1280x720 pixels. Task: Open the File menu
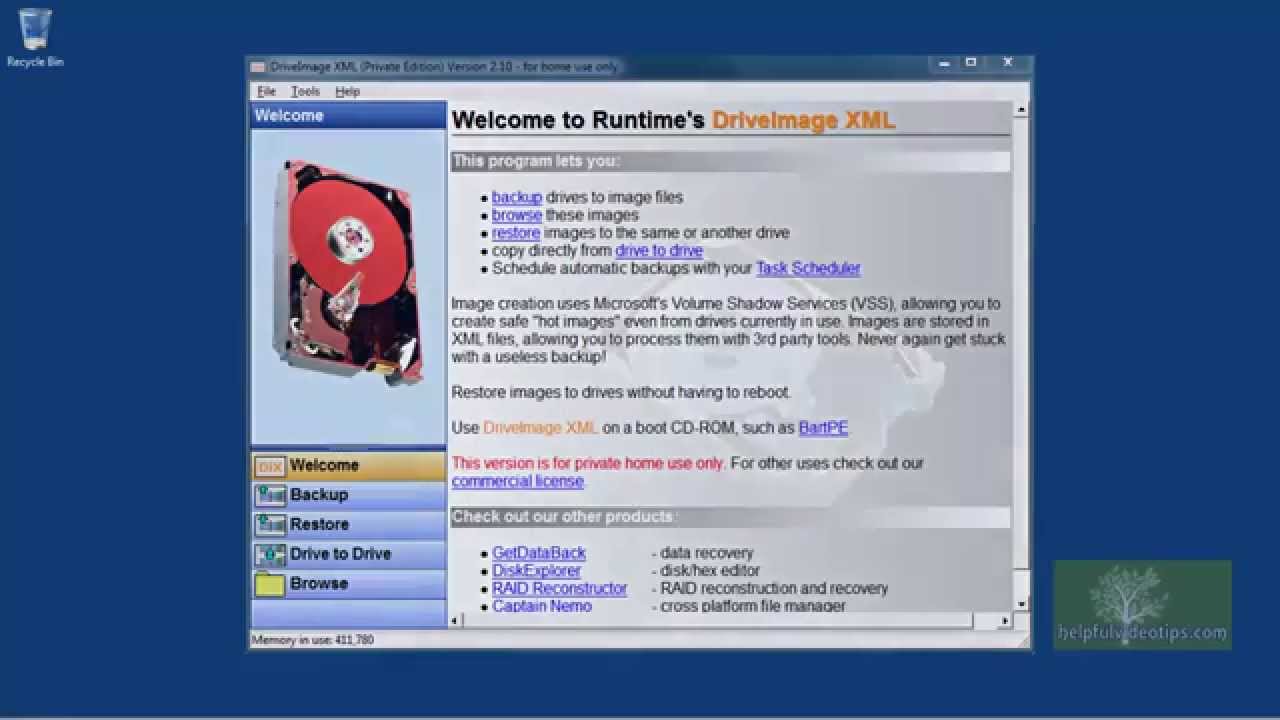(x=266, y=91)
